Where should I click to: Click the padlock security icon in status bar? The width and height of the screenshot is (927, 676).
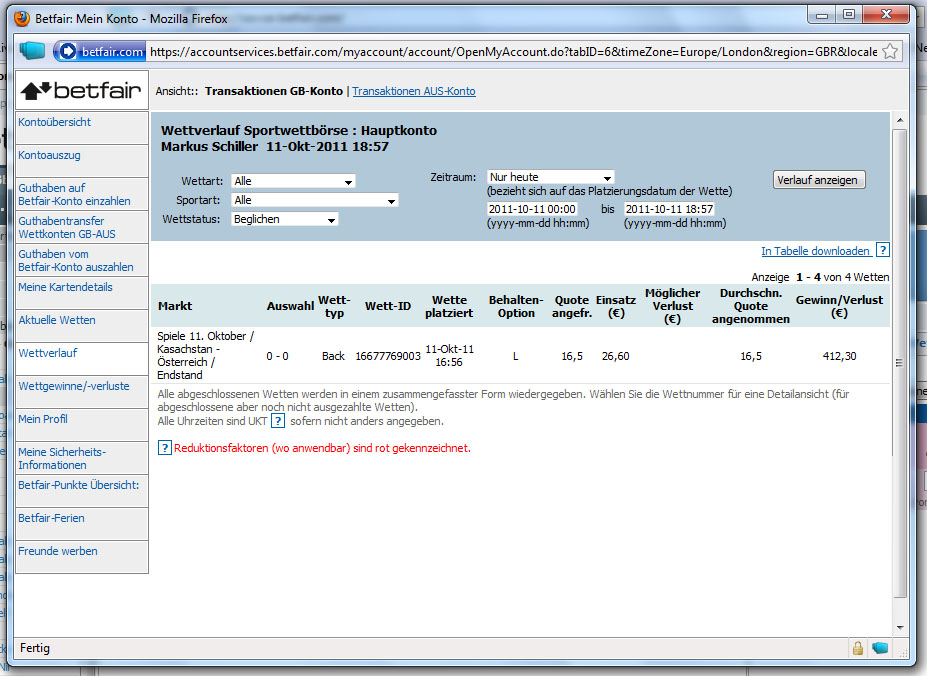[857, 648]
